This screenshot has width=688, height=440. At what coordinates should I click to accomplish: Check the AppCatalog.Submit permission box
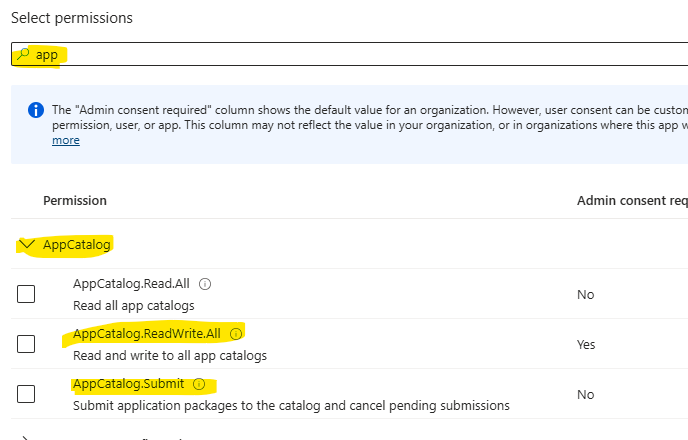click(26, 394)
